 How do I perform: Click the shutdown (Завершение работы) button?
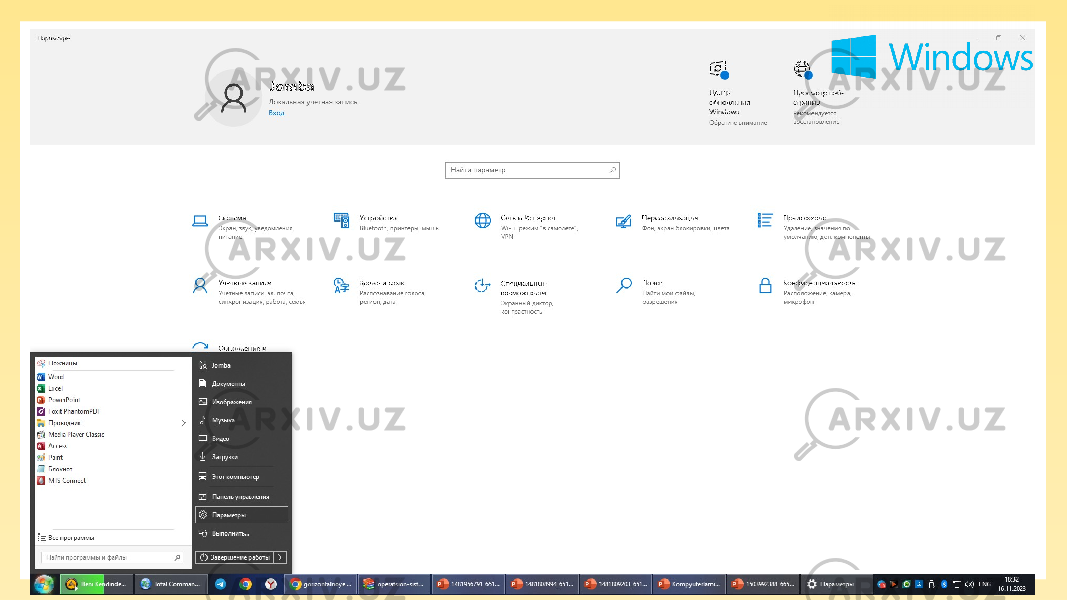(235, 557)
